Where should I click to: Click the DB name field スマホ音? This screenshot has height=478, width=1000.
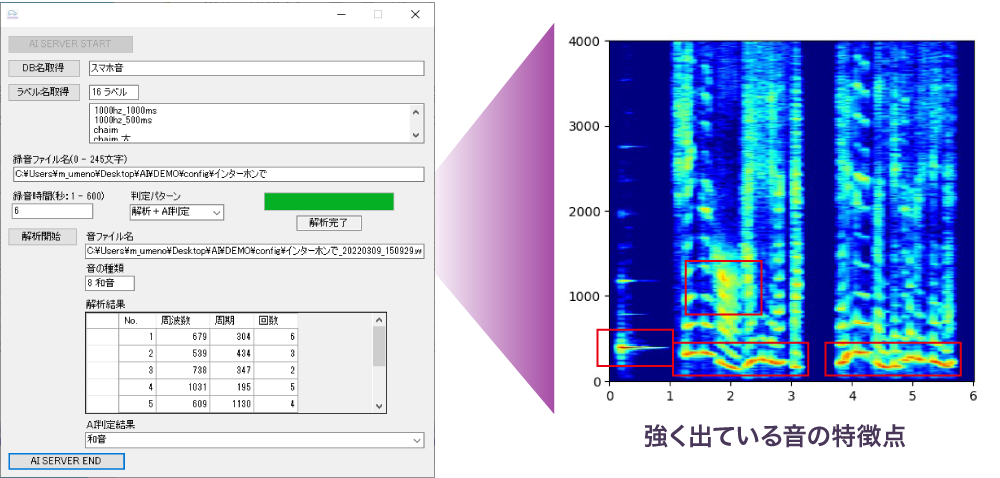tap(256, 69)
